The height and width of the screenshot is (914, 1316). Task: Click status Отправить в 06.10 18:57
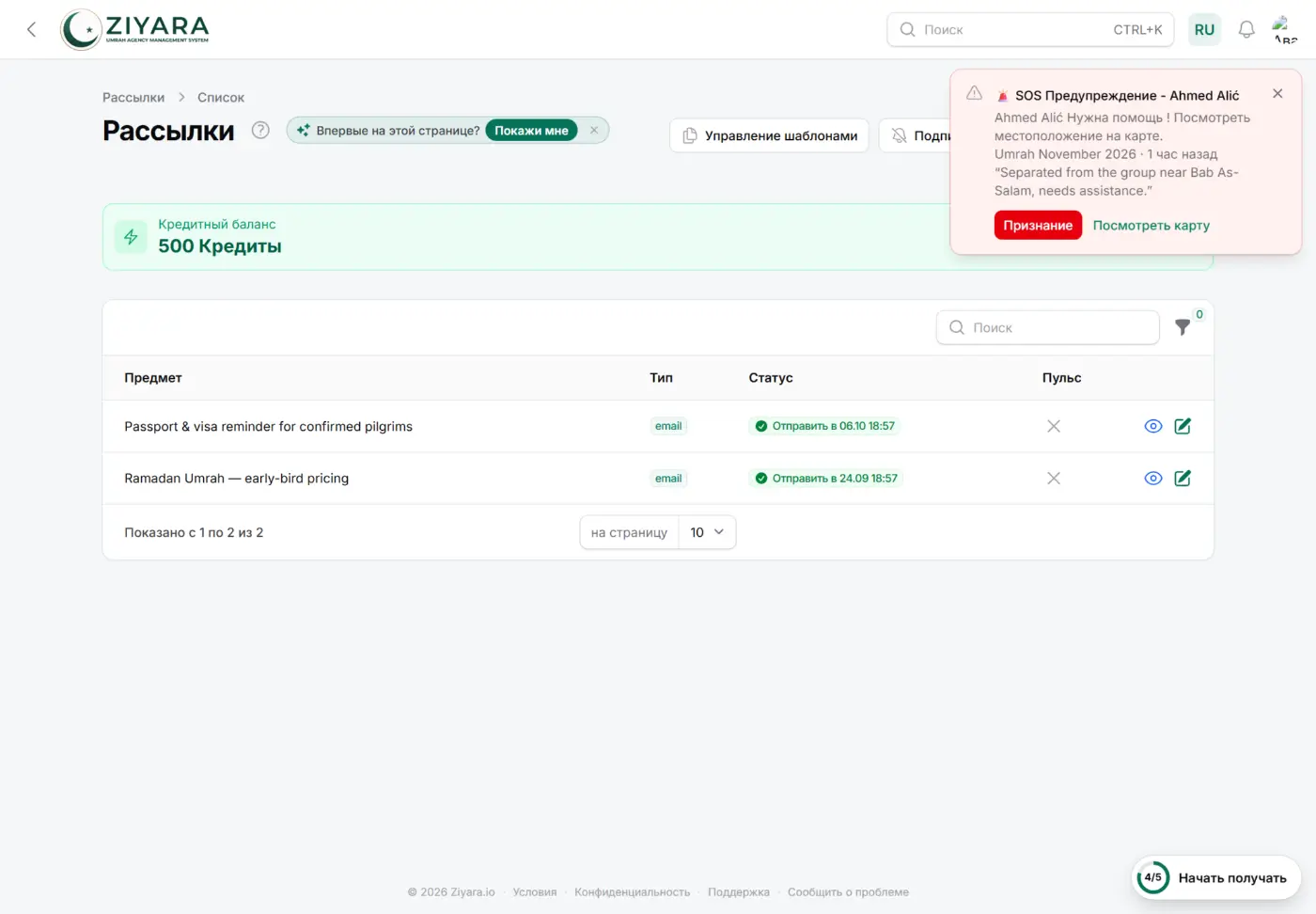[x=824, y=426]
